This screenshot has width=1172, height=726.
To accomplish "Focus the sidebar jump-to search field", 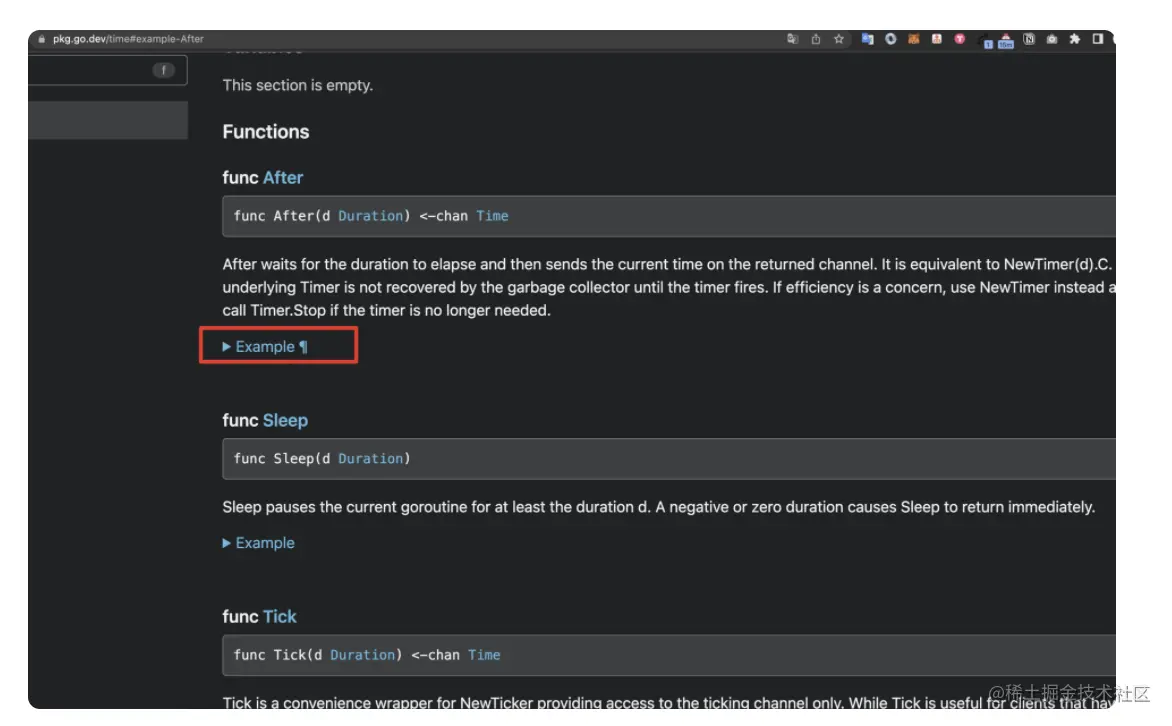I will click(90, 70).
